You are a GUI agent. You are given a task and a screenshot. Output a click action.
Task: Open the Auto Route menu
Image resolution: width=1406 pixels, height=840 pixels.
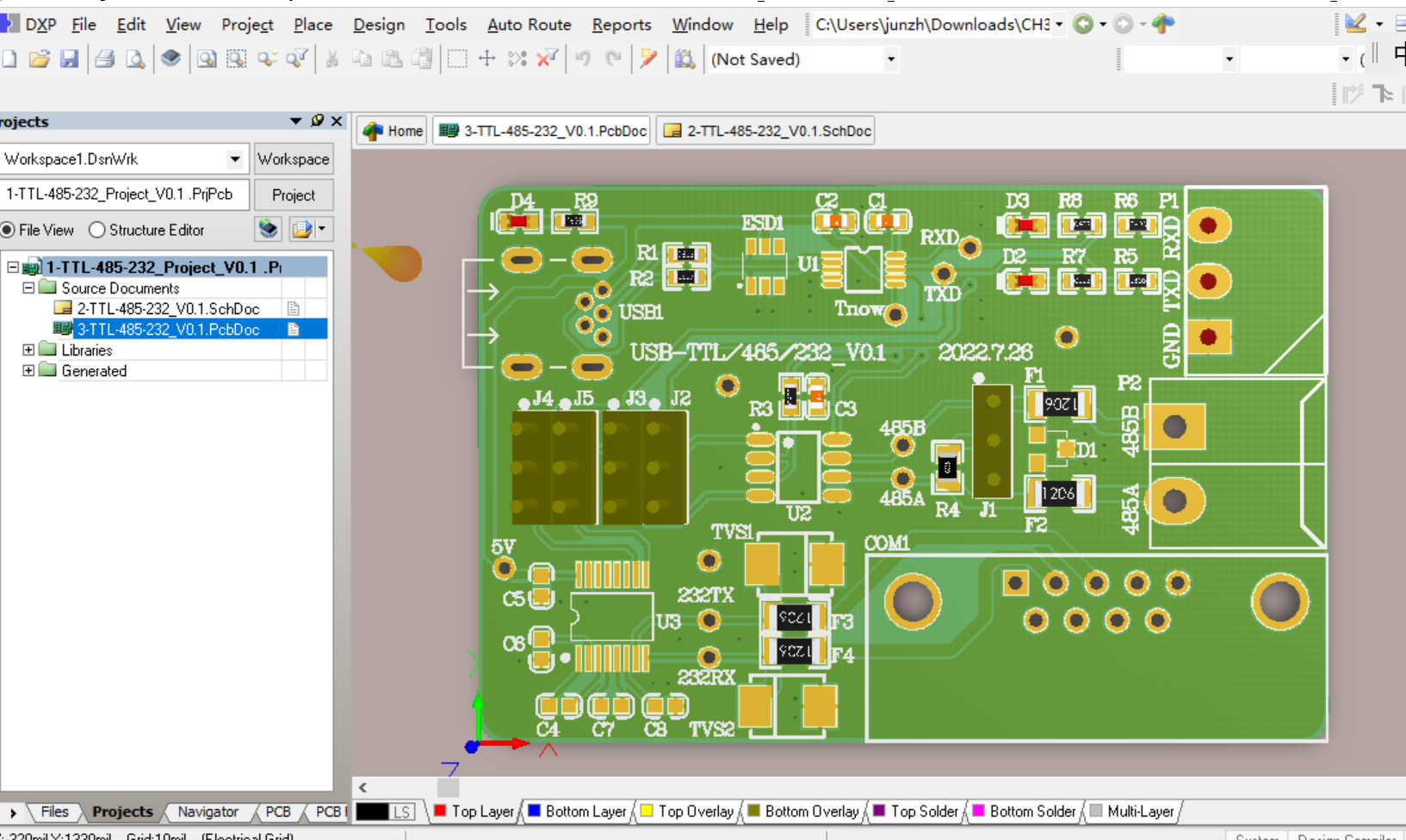coord(530,25)
